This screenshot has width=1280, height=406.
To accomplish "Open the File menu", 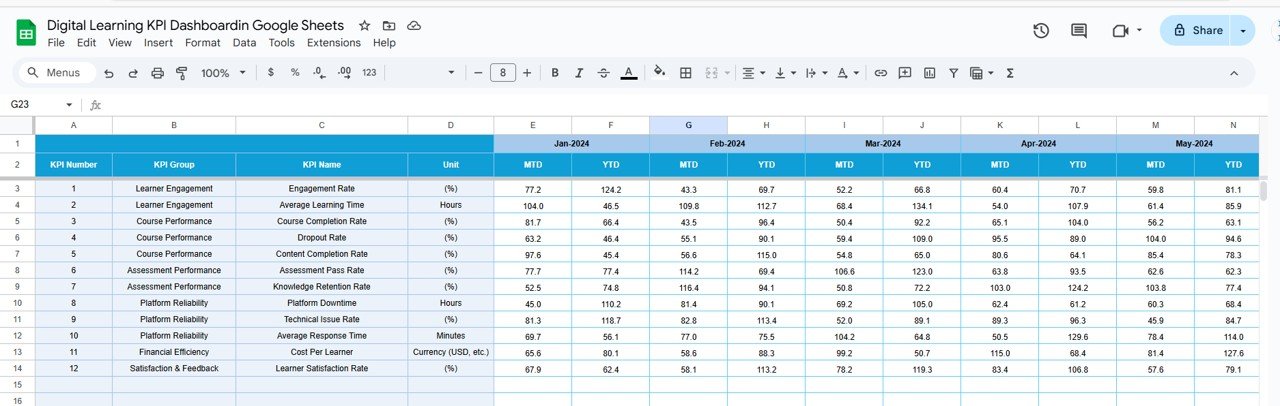I will (56, 43).
